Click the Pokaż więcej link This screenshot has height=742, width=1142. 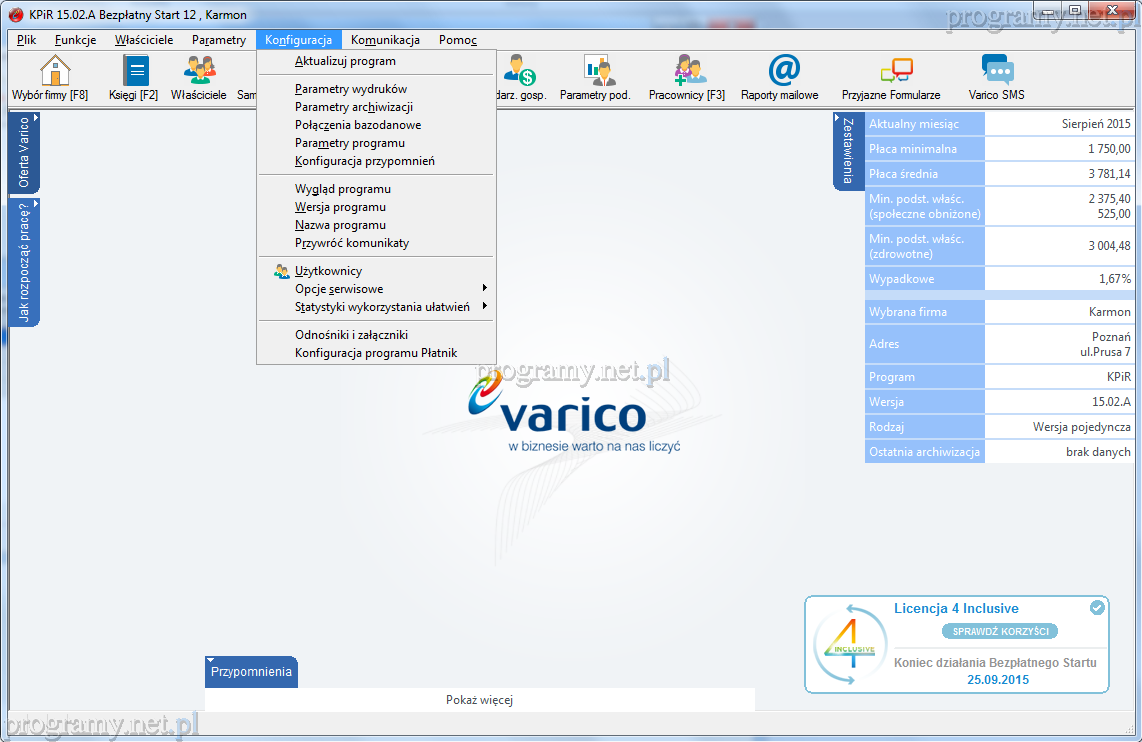click(x=479, y=700)
